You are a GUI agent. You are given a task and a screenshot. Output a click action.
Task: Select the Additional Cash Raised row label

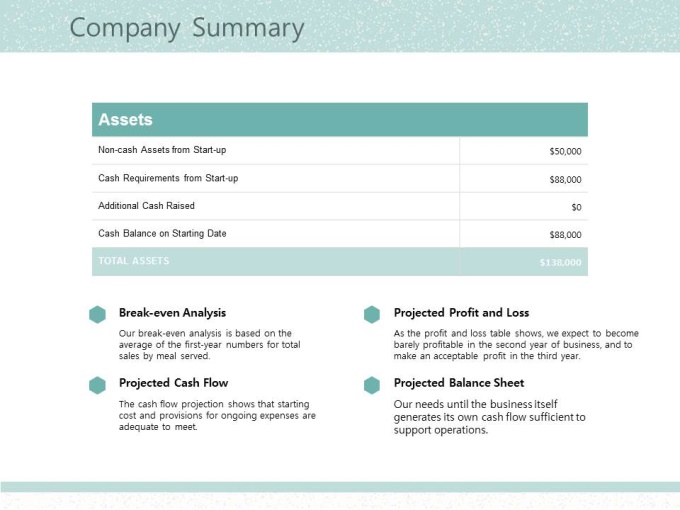(x=146, y=206)
